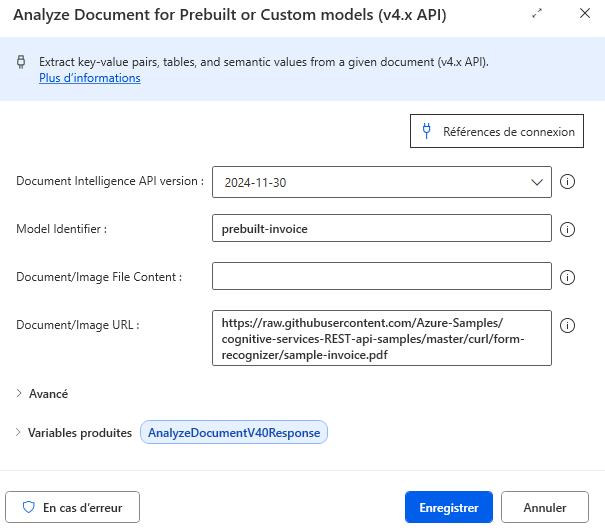The height and width of the screenshot is (530, 605).
Task: Click the empty Document/Image File Content field
Action: (x=382, y=276)
